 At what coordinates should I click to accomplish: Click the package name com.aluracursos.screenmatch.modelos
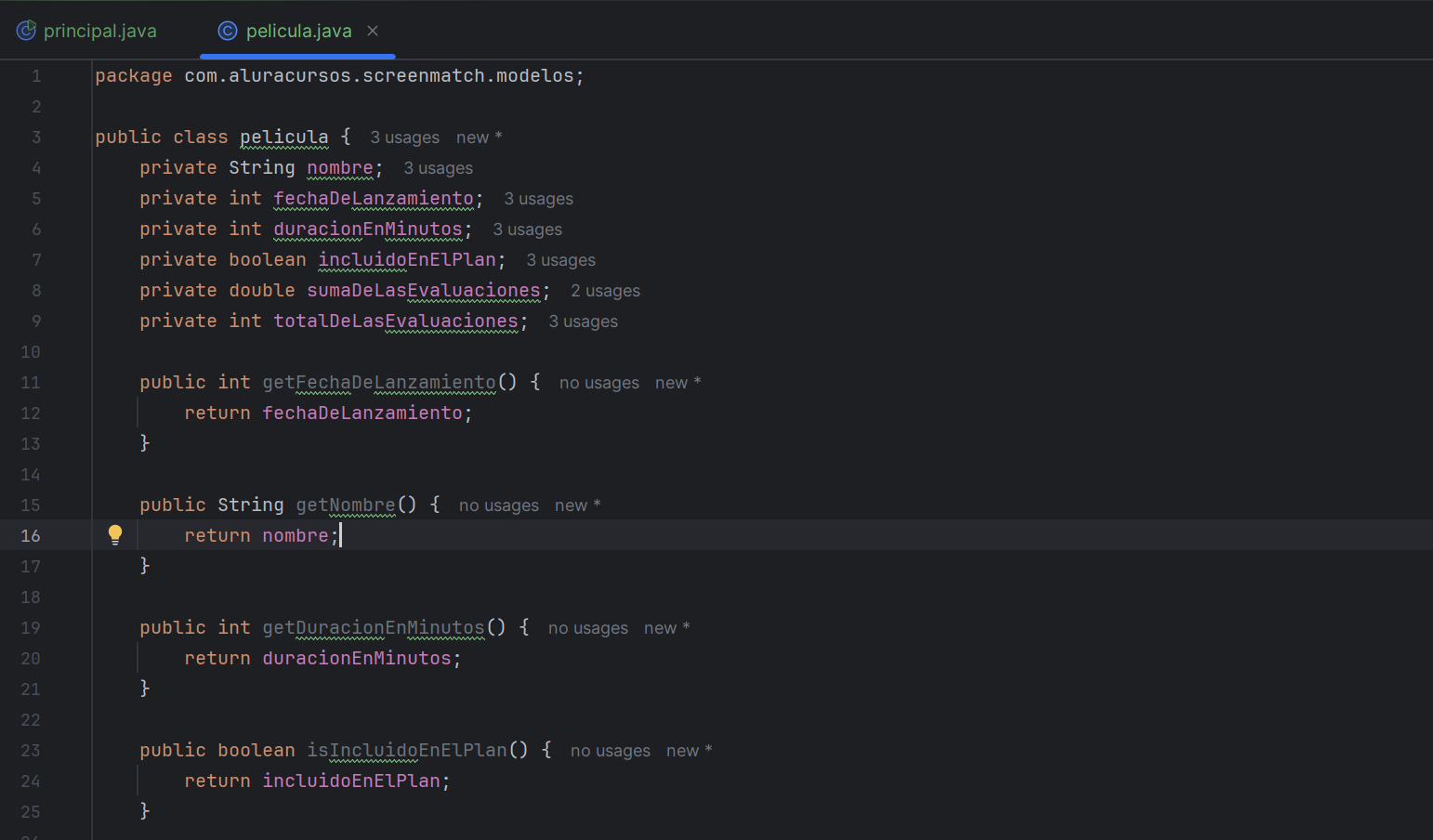pos(379,75)
